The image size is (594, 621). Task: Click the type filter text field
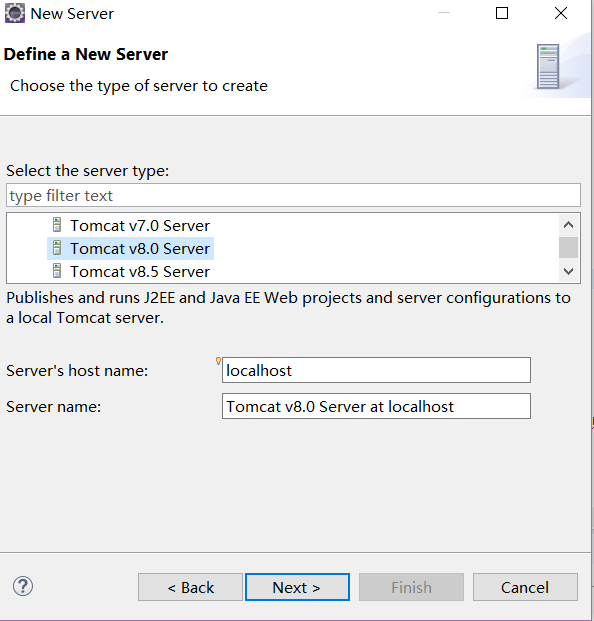293,195
